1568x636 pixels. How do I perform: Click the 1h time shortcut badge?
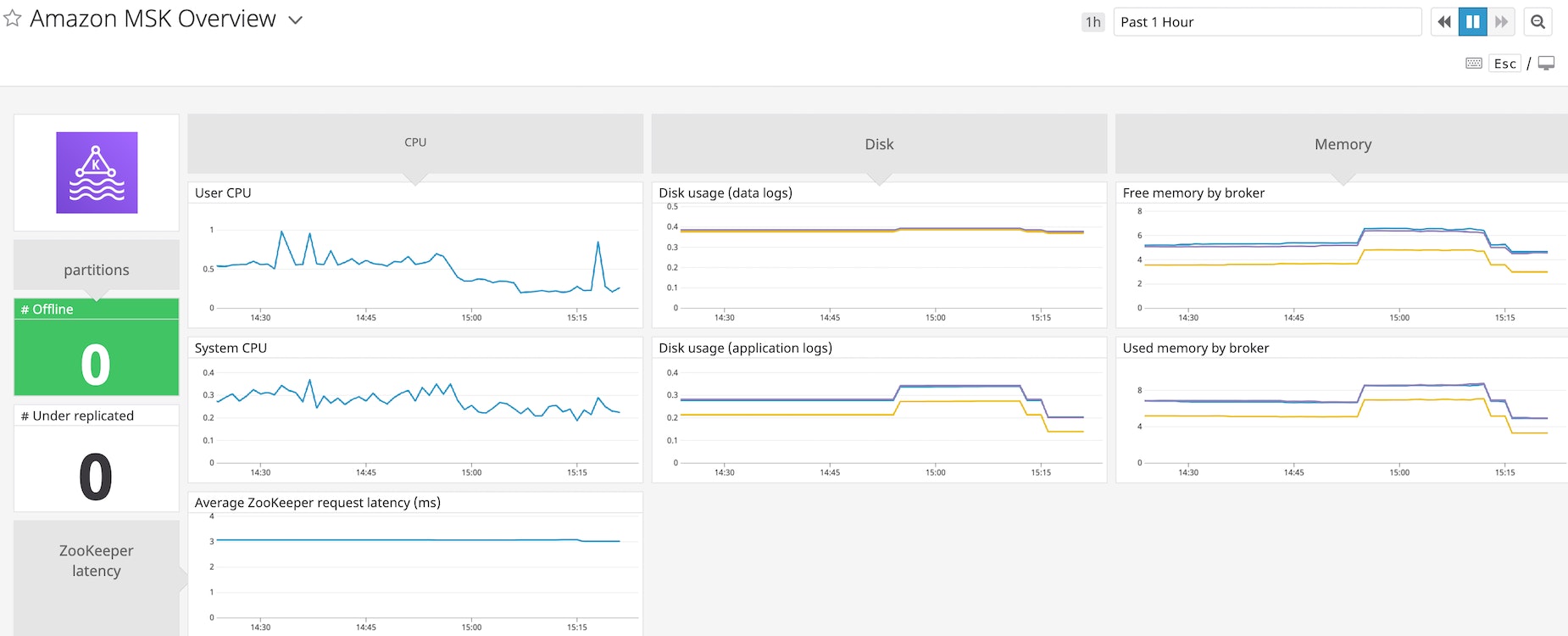[1093, 22]
